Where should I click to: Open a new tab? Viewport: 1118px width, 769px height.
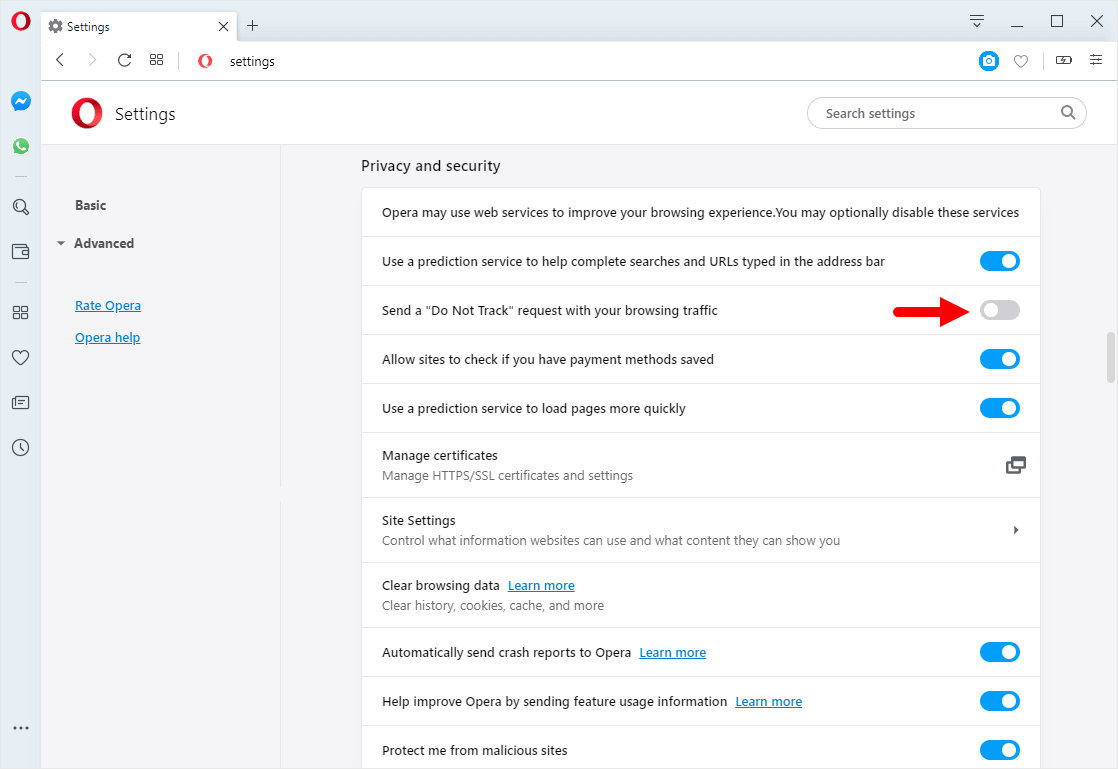click(252, 26)
